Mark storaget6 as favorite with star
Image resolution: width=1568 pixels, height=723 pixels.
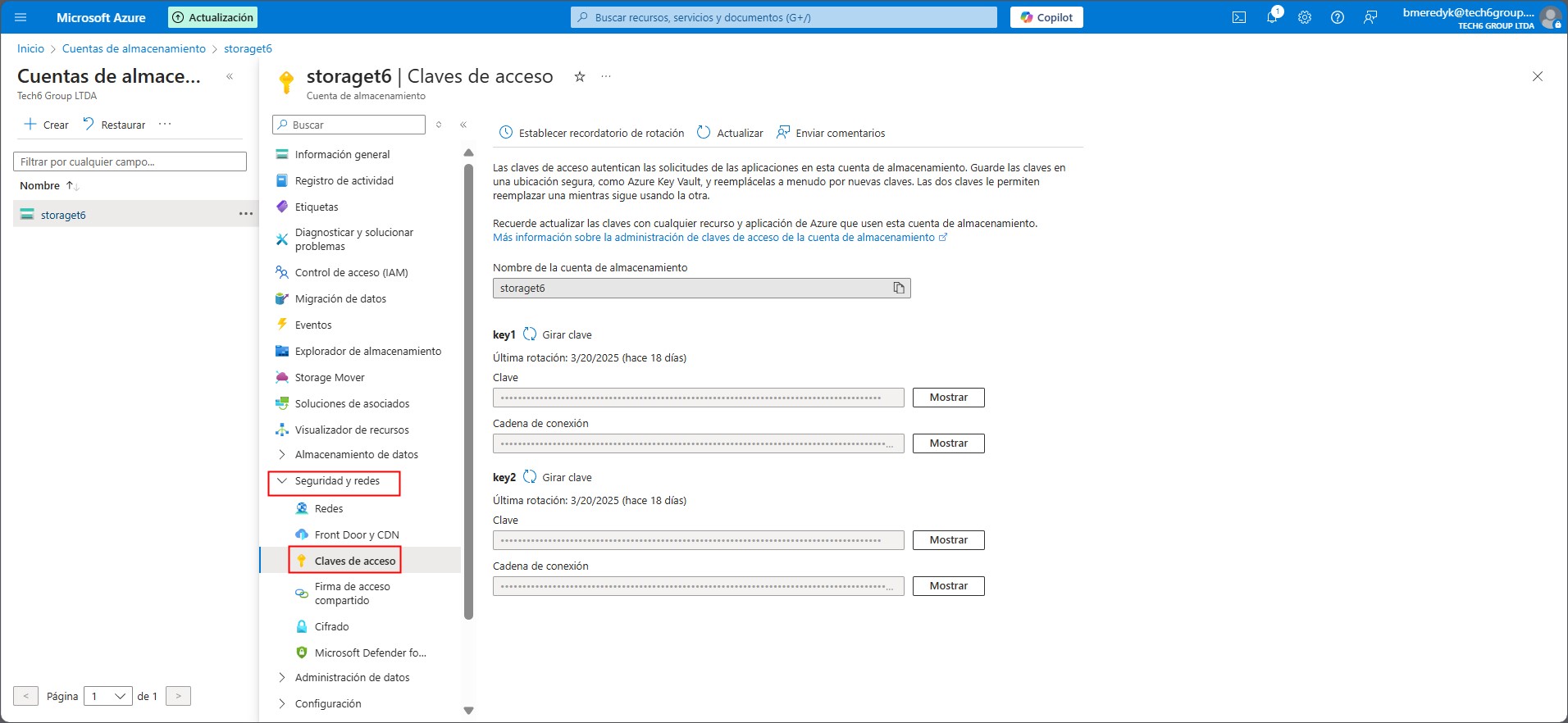tap(580, 76)
